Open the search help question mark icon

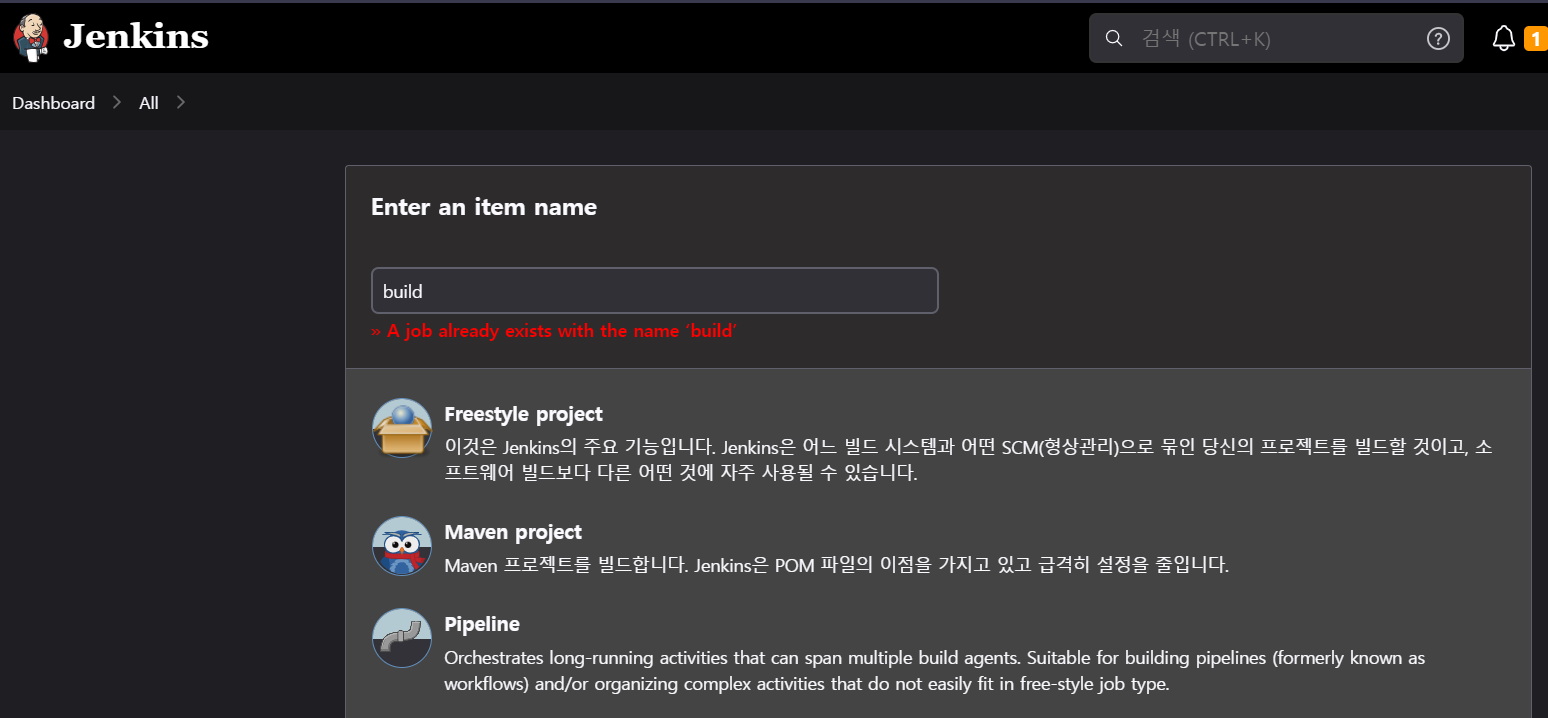click(1438, 39)
